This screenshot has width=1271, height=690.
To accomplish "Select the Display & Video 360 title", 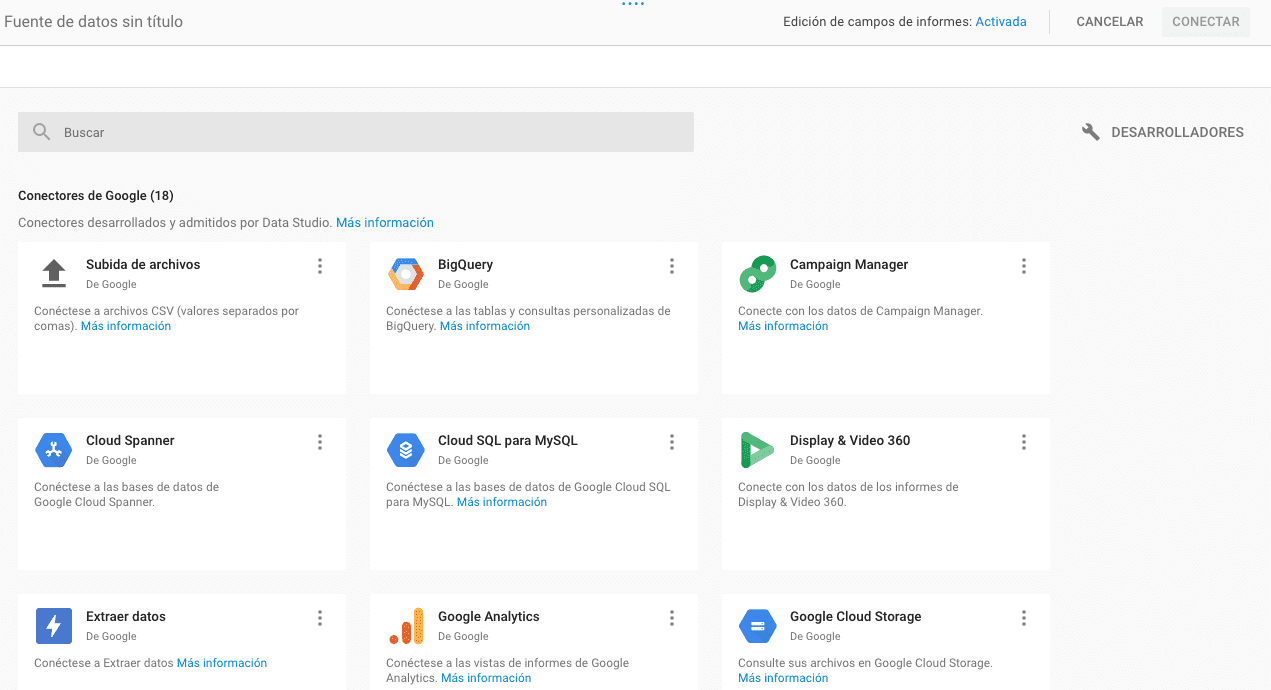I will click(x=850, y=441).
